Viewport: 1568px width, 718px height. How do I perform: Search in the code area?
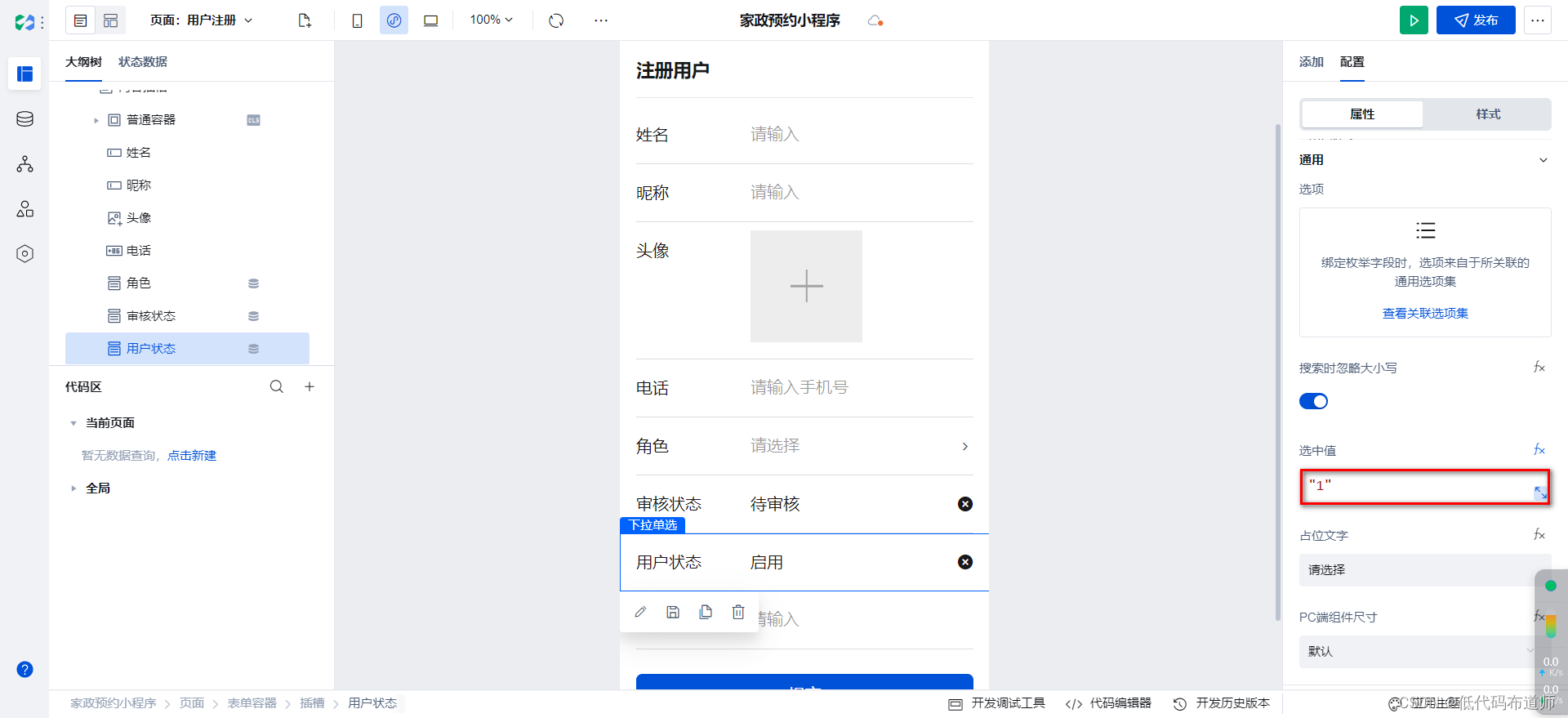coord(277,386)
